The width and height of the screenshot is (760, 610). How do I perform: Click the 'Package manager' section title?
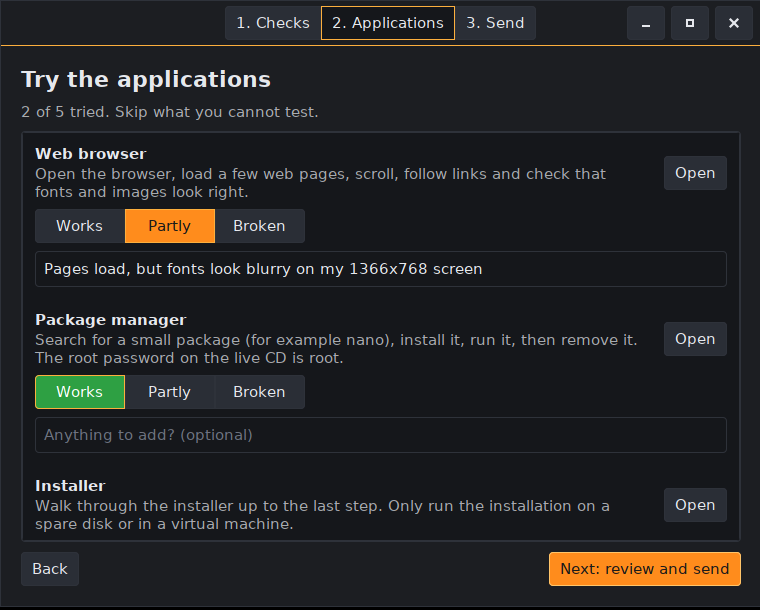point(111,320)
